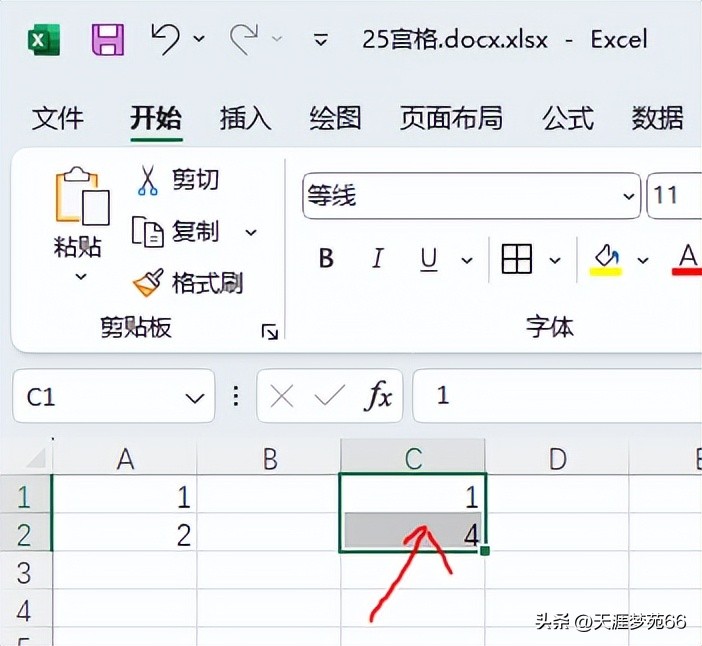Switch to the 数据 tab
The image size is (702, 646).
click(x=657, y=118)
